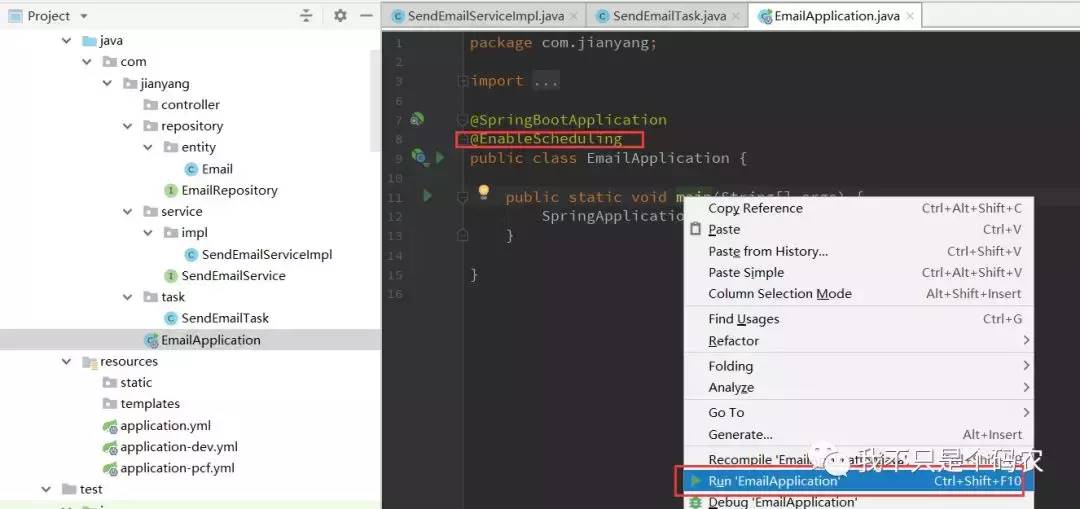This screenshot has width=1080, height=509.
Task: Click the Project panel settings gear icon
Action: 340,16
